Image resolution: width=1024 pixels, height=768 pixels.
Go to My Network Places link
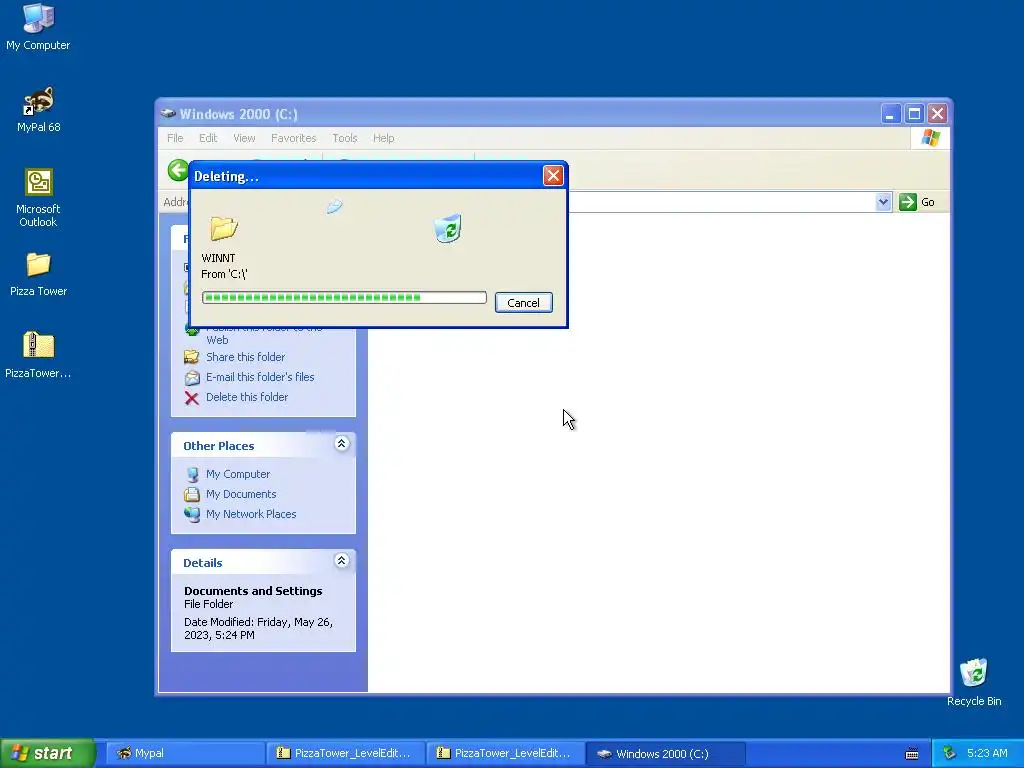251,515
